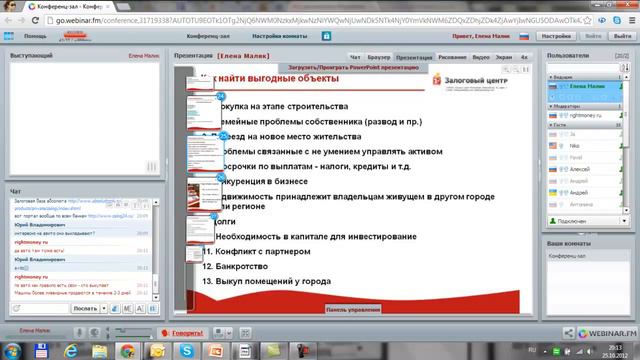The image size is (640, 360).
Task: Click chat scrollbar up arrow
Action: (156, 202)
